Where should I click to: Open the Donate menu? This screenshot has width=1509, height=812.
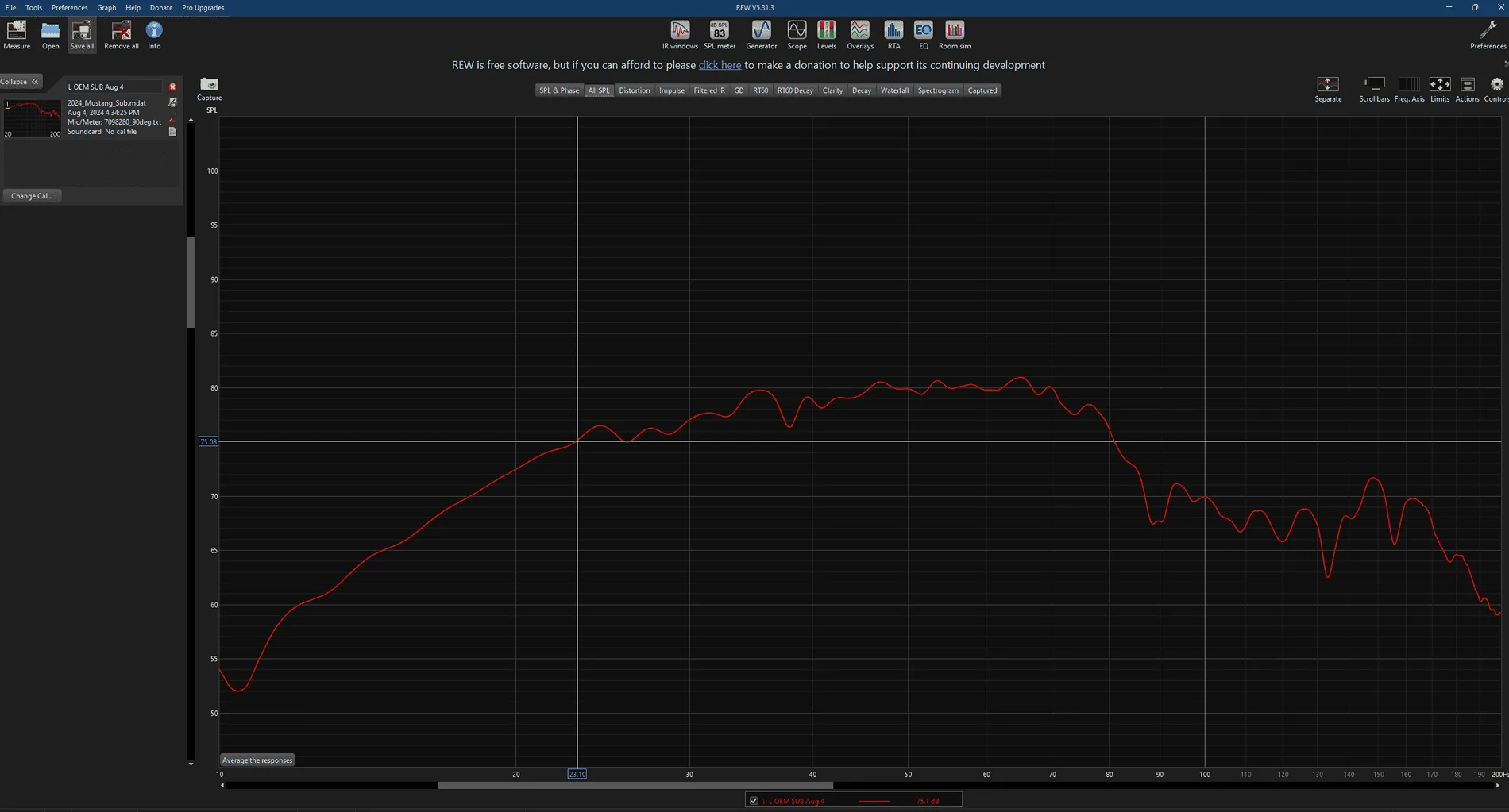(161, 7)
